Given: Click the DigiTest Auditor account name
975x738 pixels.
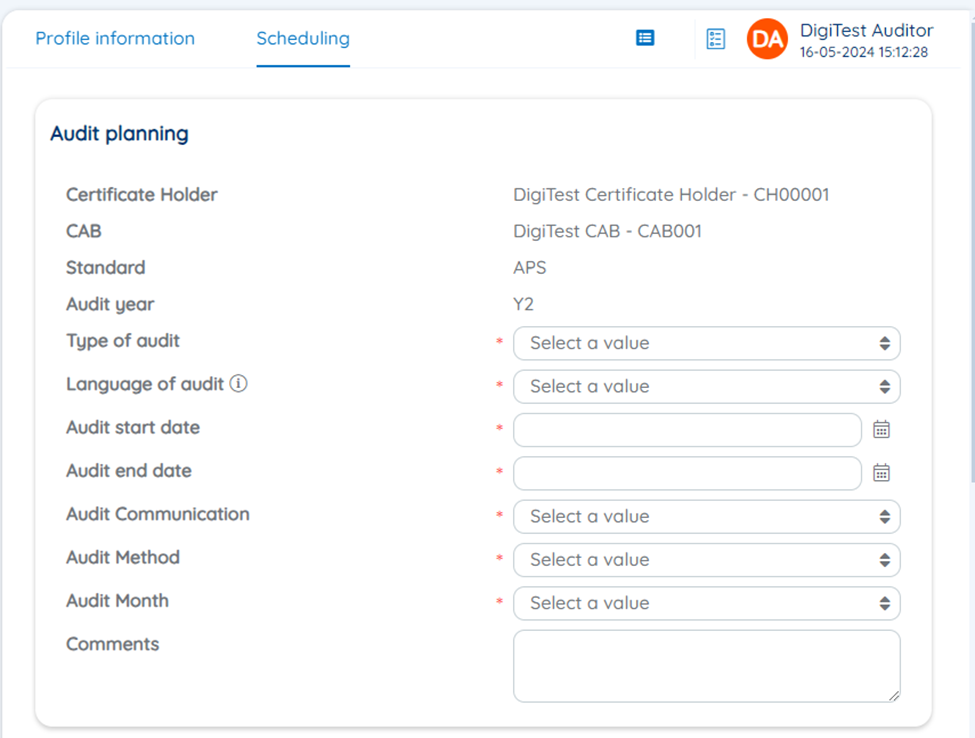Looking at the screenshot, I should coord(866,30).
